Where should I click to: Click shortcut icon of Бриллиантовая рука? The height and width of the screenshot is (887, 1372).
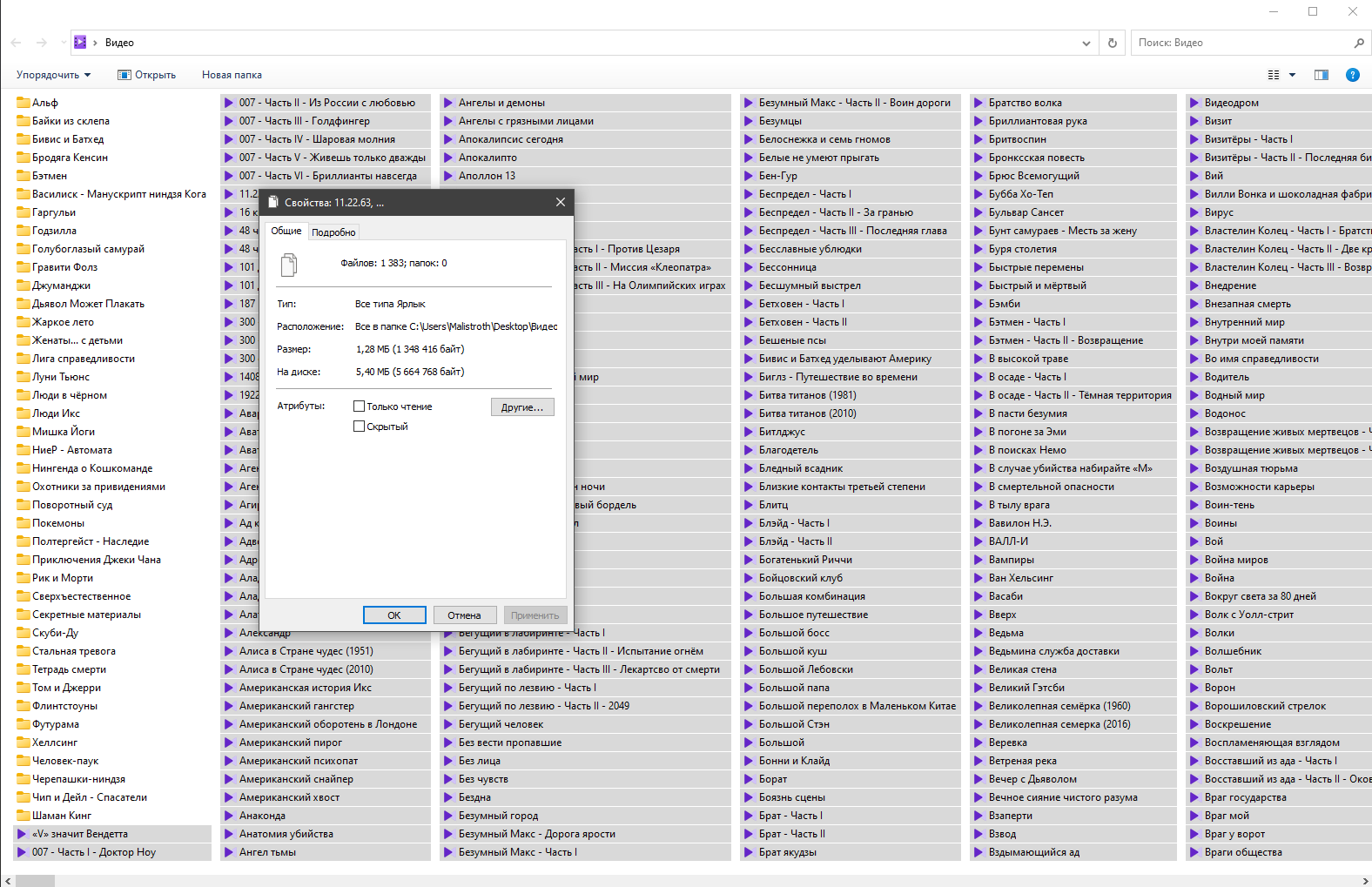(x=979, y=121)
